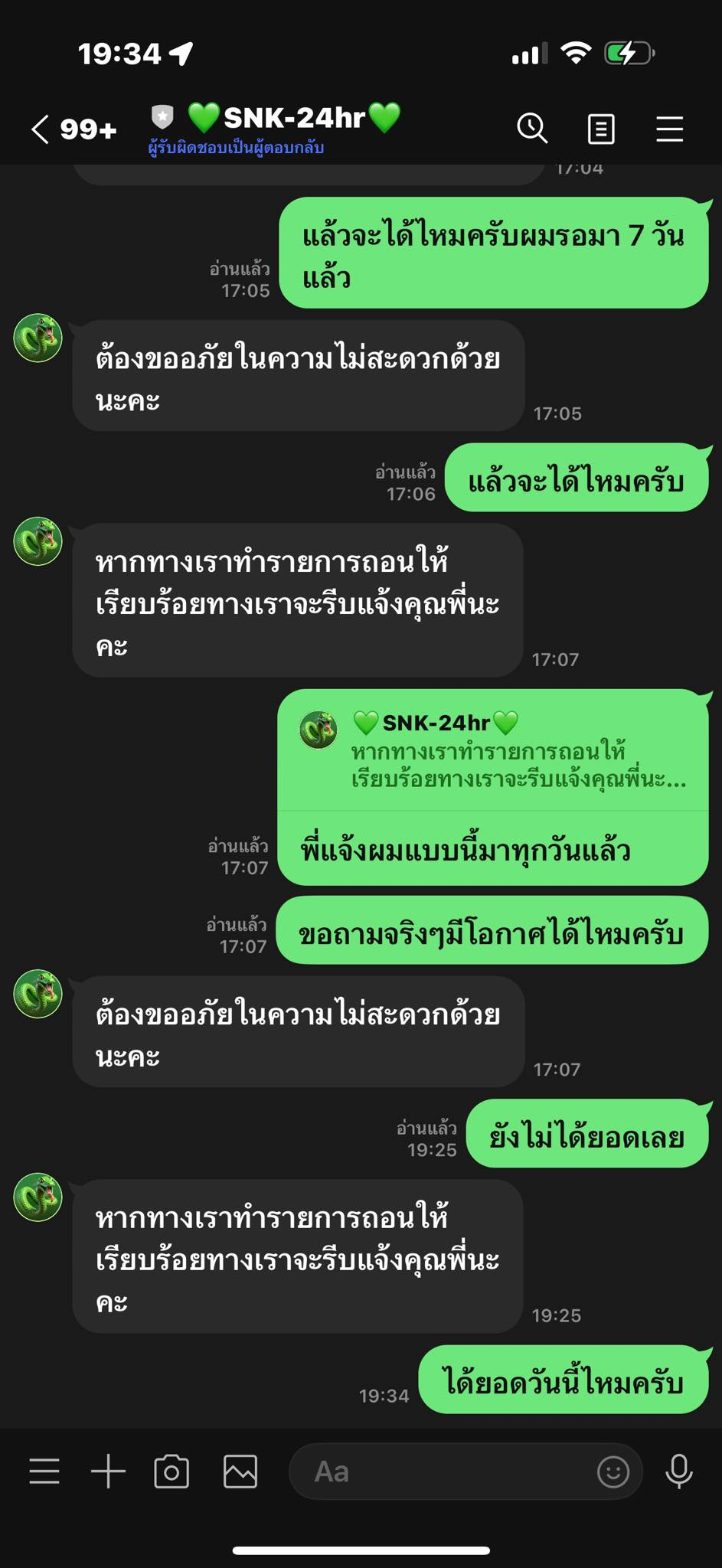
Task: Tap the plus attachment icon
Action: (108, 1471)
